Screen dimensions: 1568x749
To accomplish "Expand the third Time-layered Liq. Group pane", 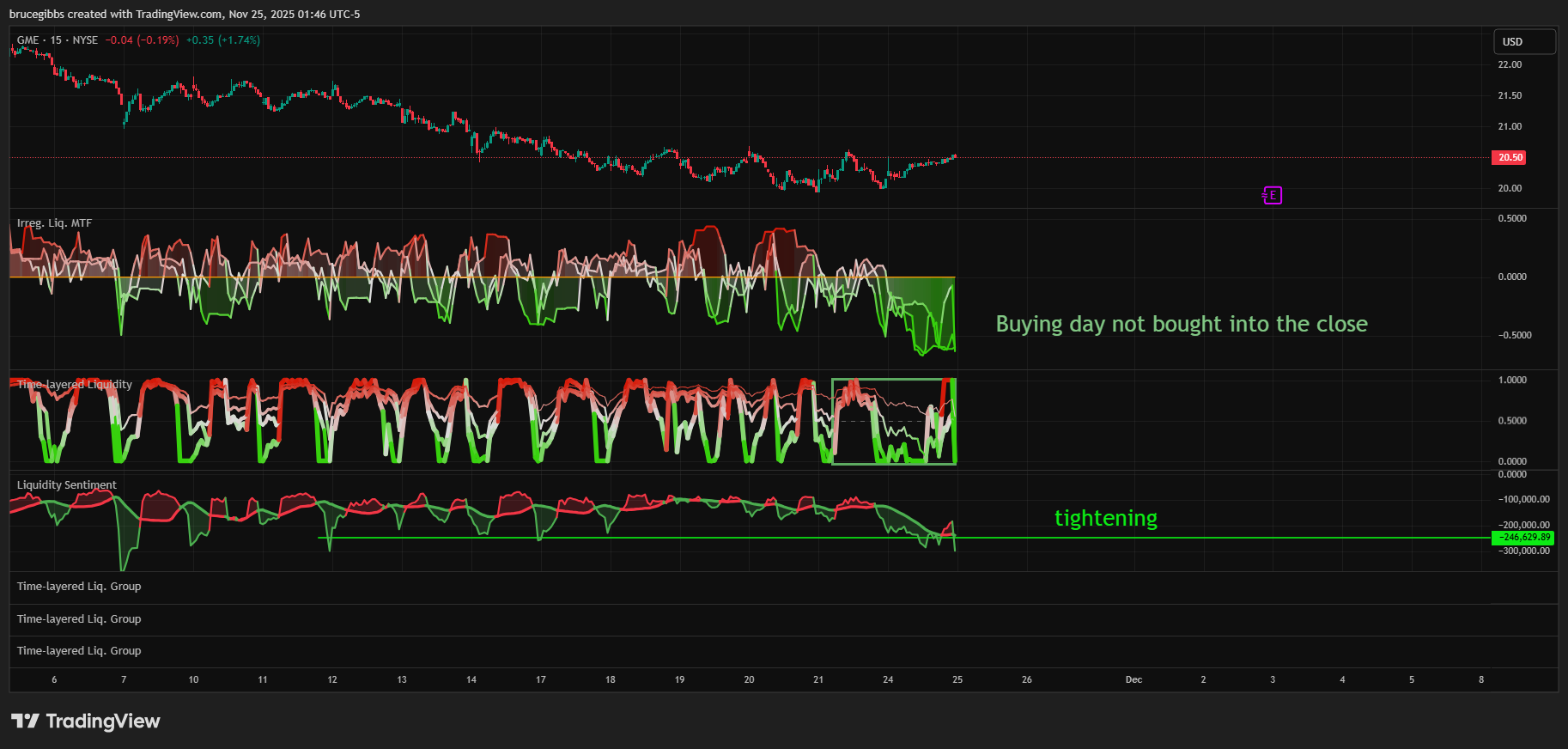I will pos(79,651).
